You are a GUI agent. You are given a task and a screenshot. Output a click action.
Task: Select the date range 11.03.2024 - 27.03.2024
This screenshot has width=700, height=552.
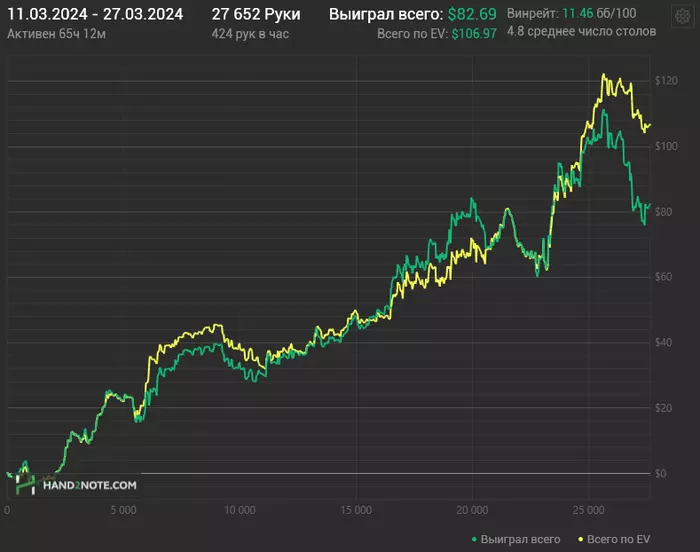95,14
